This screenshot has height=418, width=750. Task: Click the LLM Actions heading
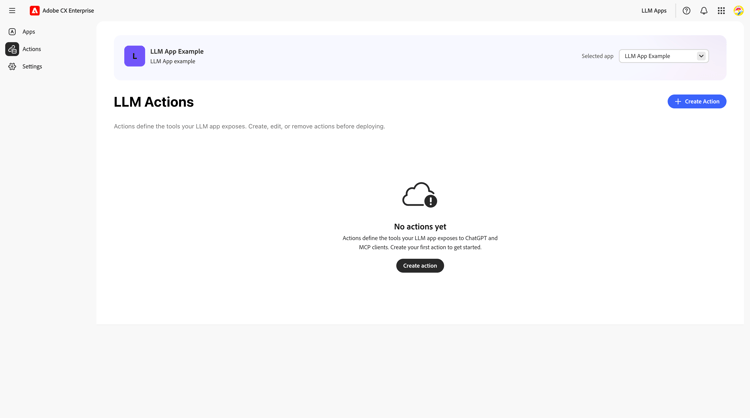click(x=154, y=102)
